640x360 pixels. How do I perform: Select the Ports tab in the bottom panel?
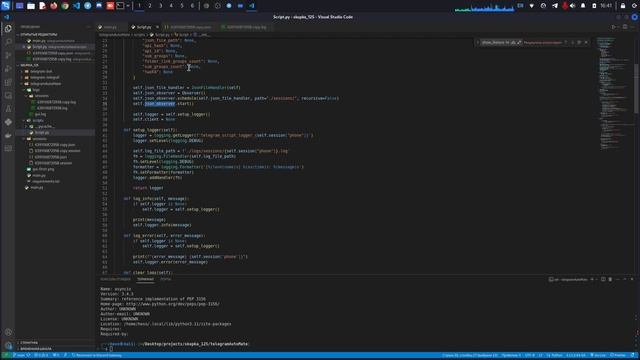(165, 279)
